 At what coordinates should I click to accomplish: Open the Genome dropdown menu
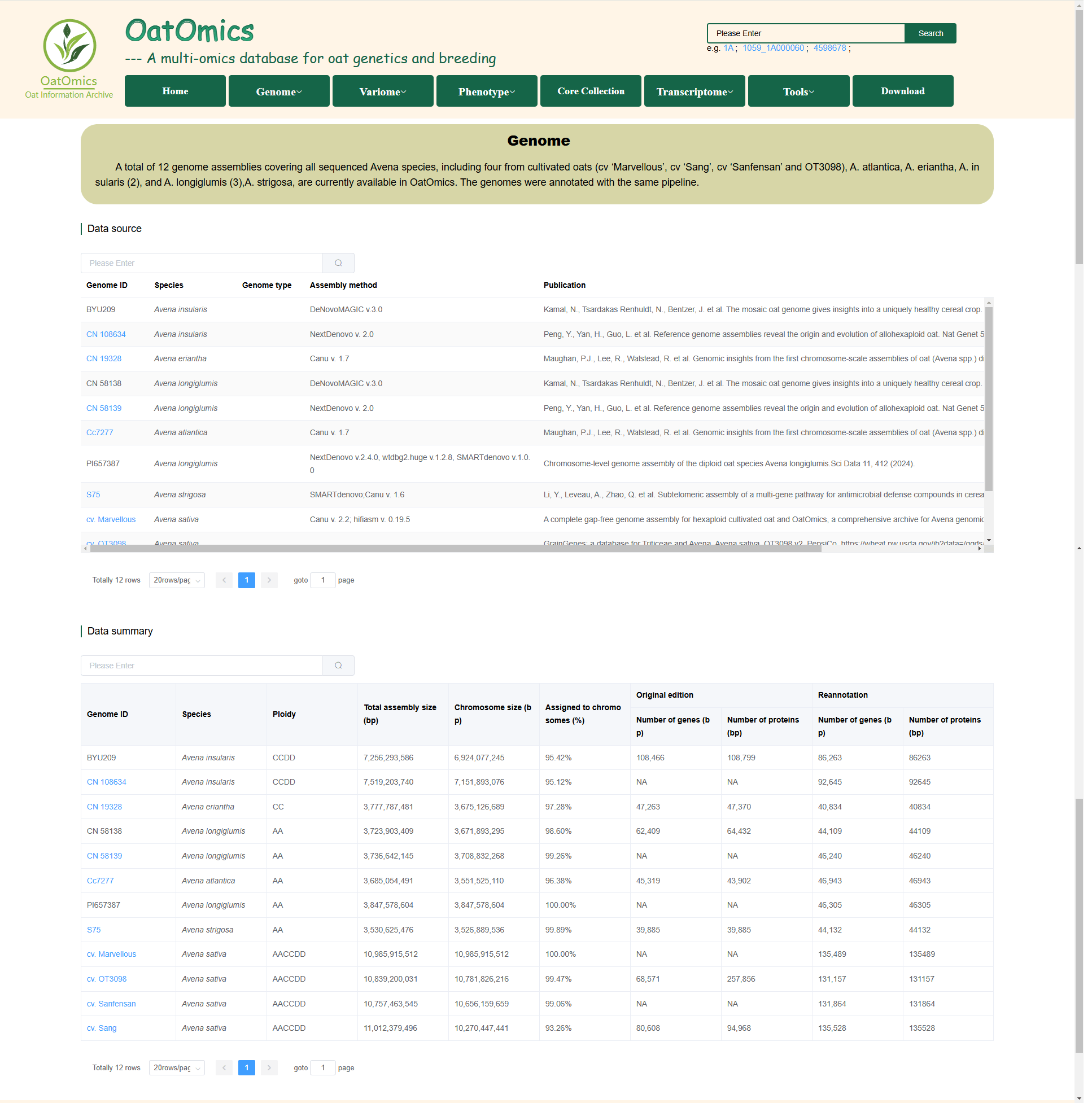point(279,91)
